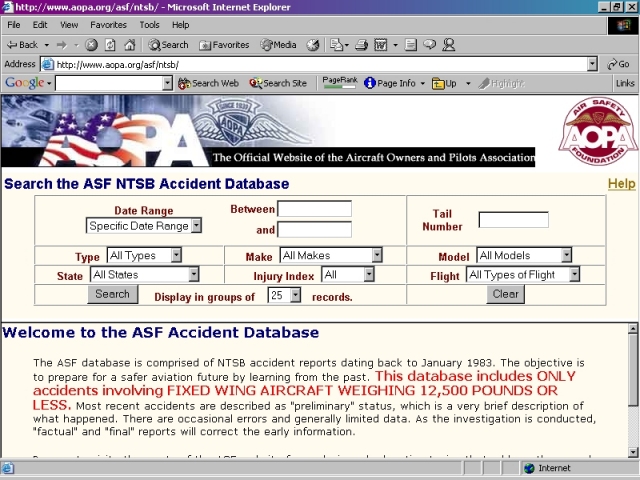Open the State dropdown showing All States
This screenshot has width=640, height=480.
coord(144,275)
